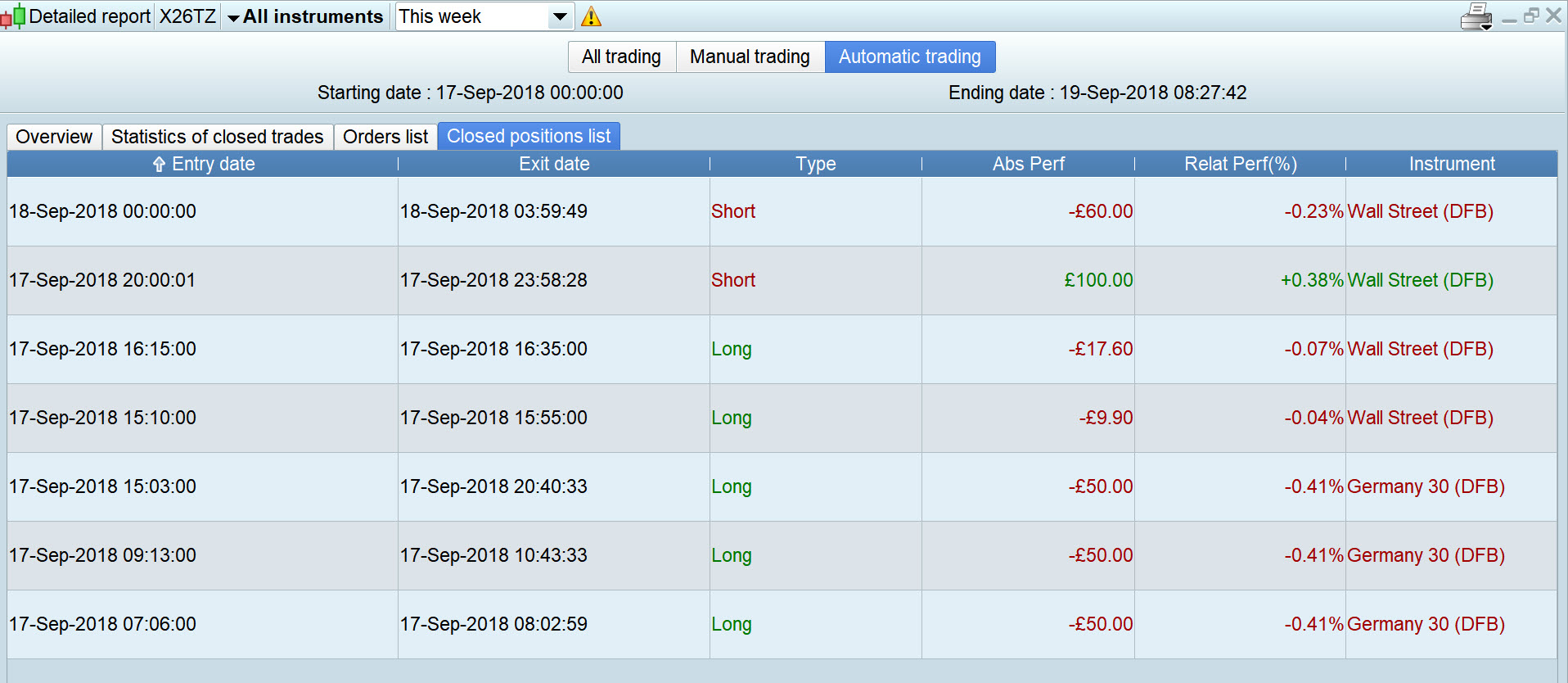Restore down the report window
Screen dimensions: 1568x683
point(1531,16)
